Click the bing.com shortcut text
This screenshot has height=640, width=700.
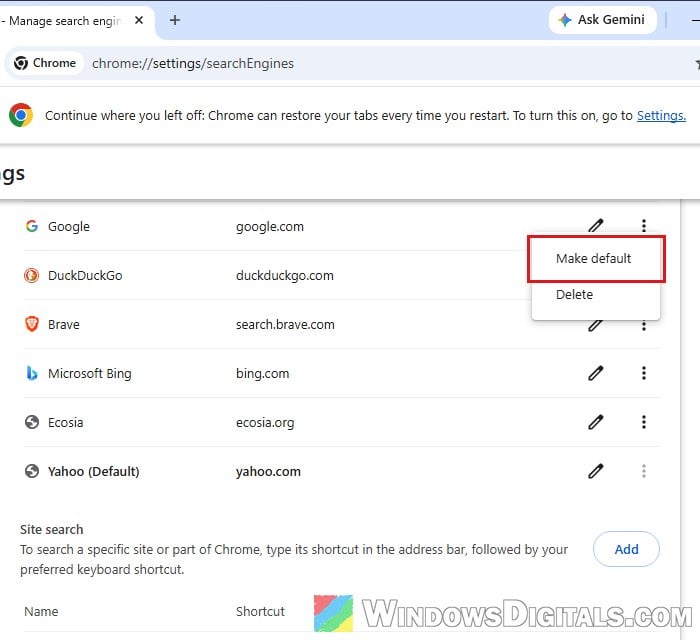tap(262, 374)
